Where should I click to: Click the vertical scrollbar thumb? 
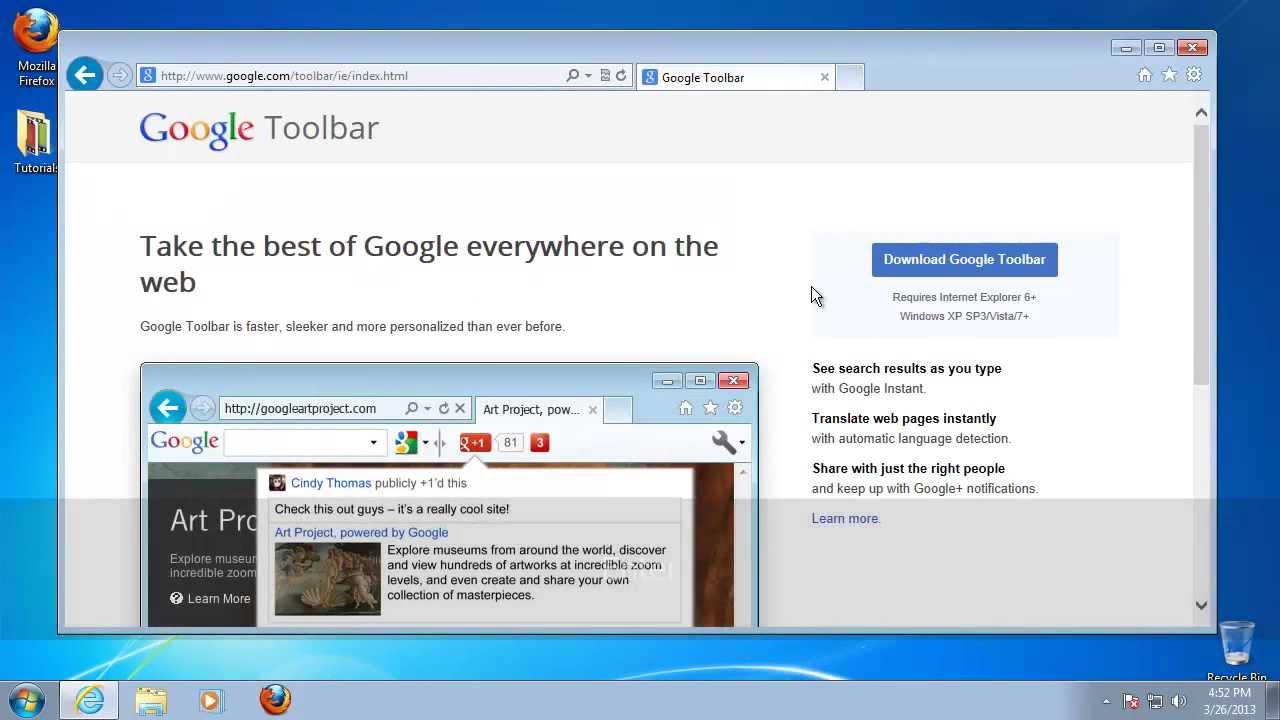coord(1201,255)
